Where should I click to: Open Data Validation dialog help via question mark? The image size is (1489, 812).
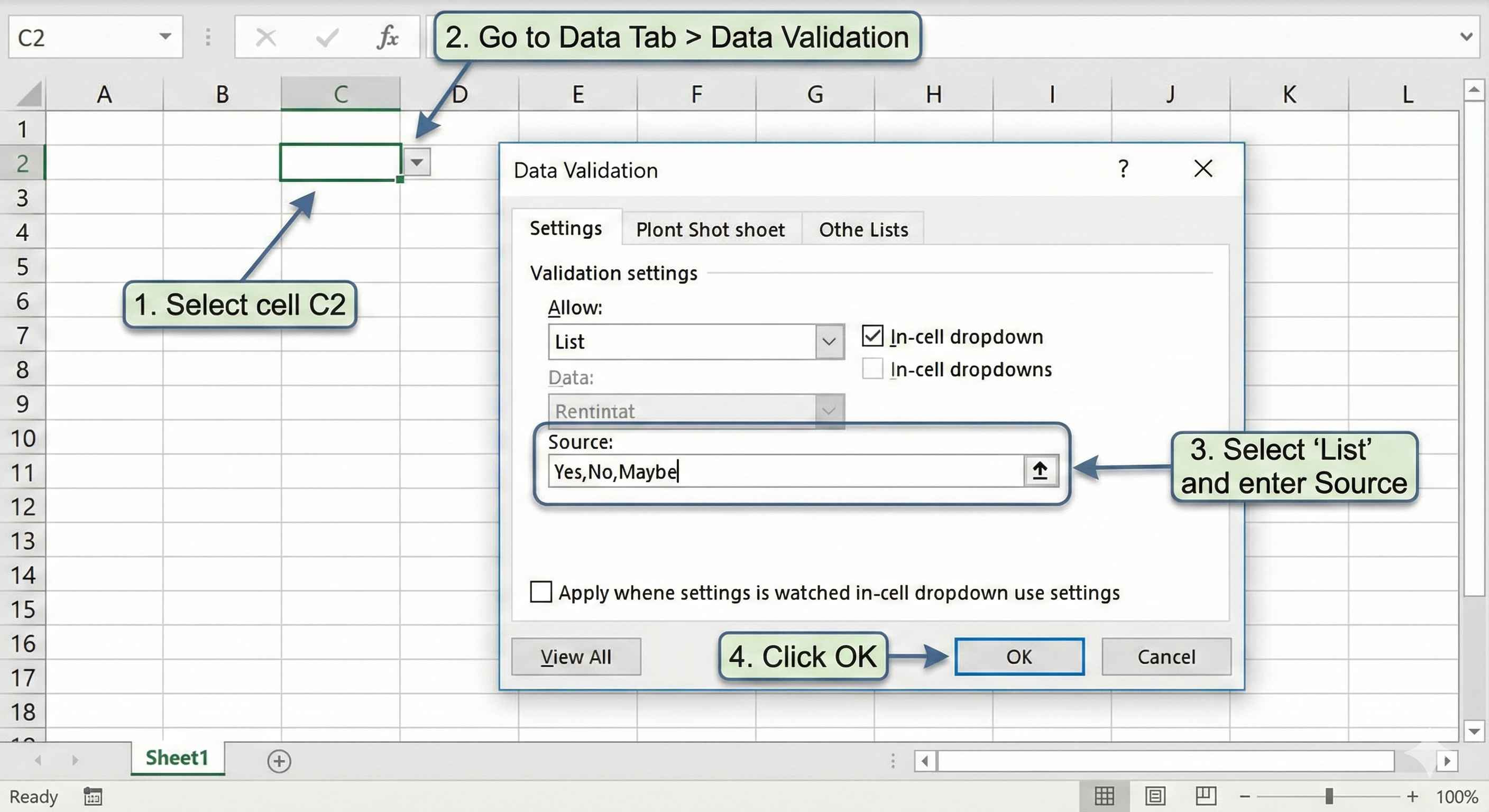(x=1124, y=169)
